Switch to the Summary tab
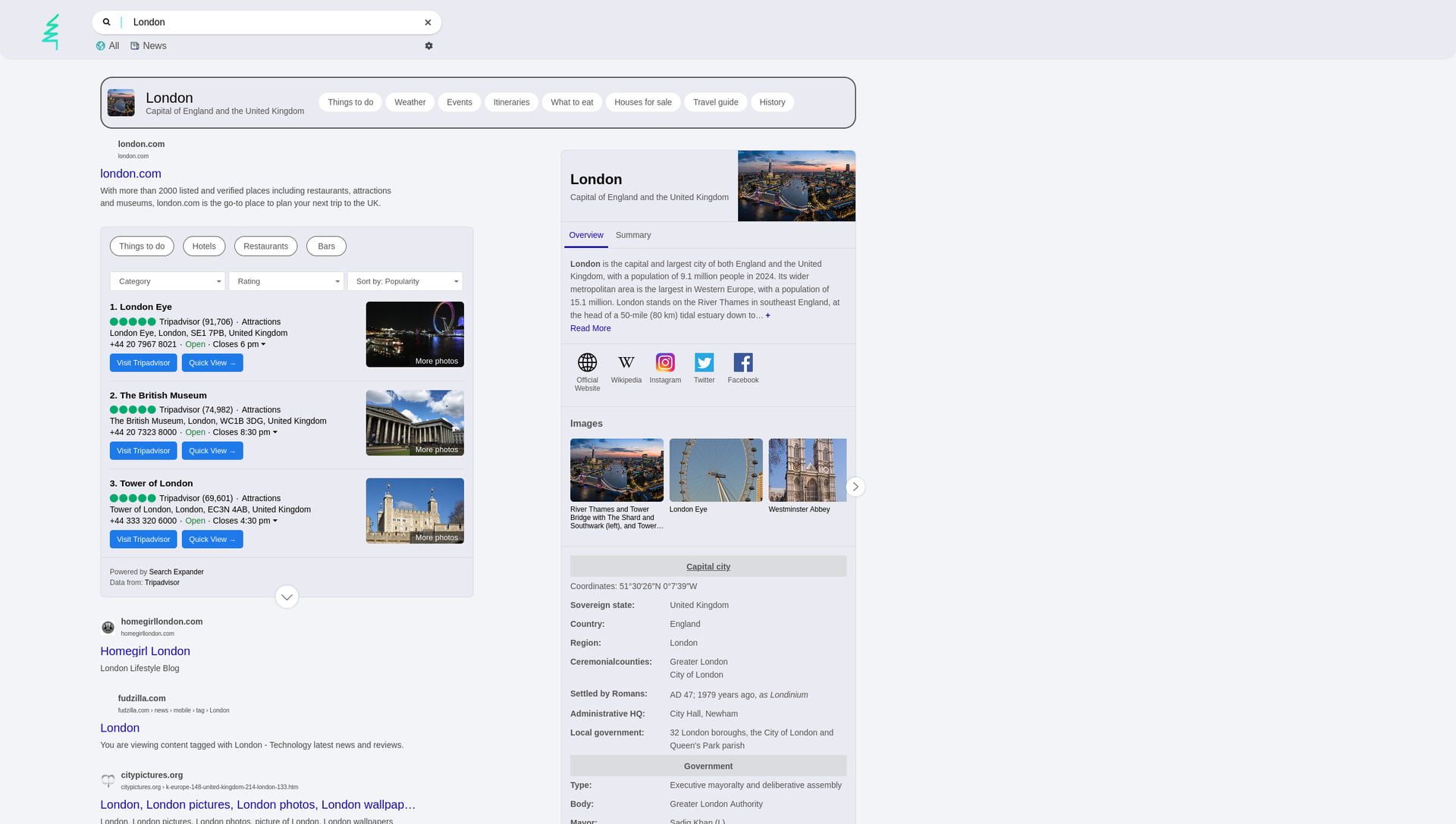This screenshot has height=824, width=1456. click(633, 236)
